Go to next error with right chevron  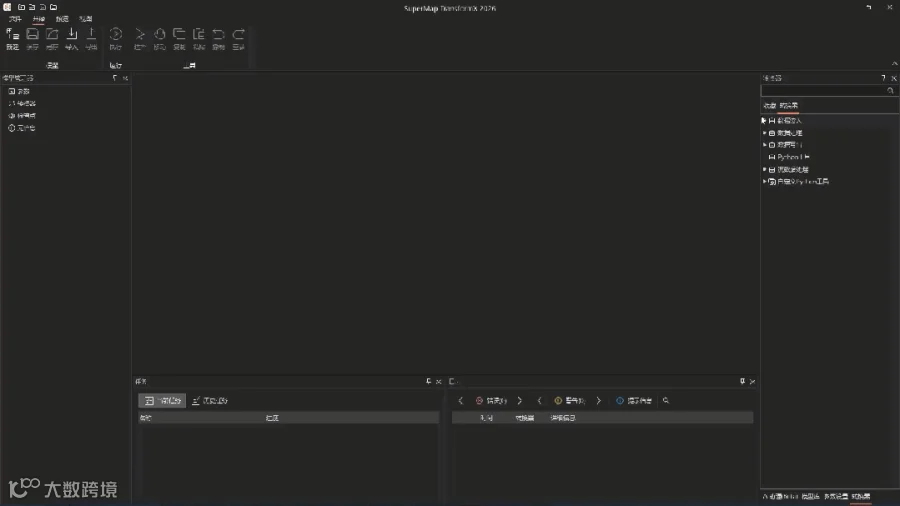click(519, 400)
